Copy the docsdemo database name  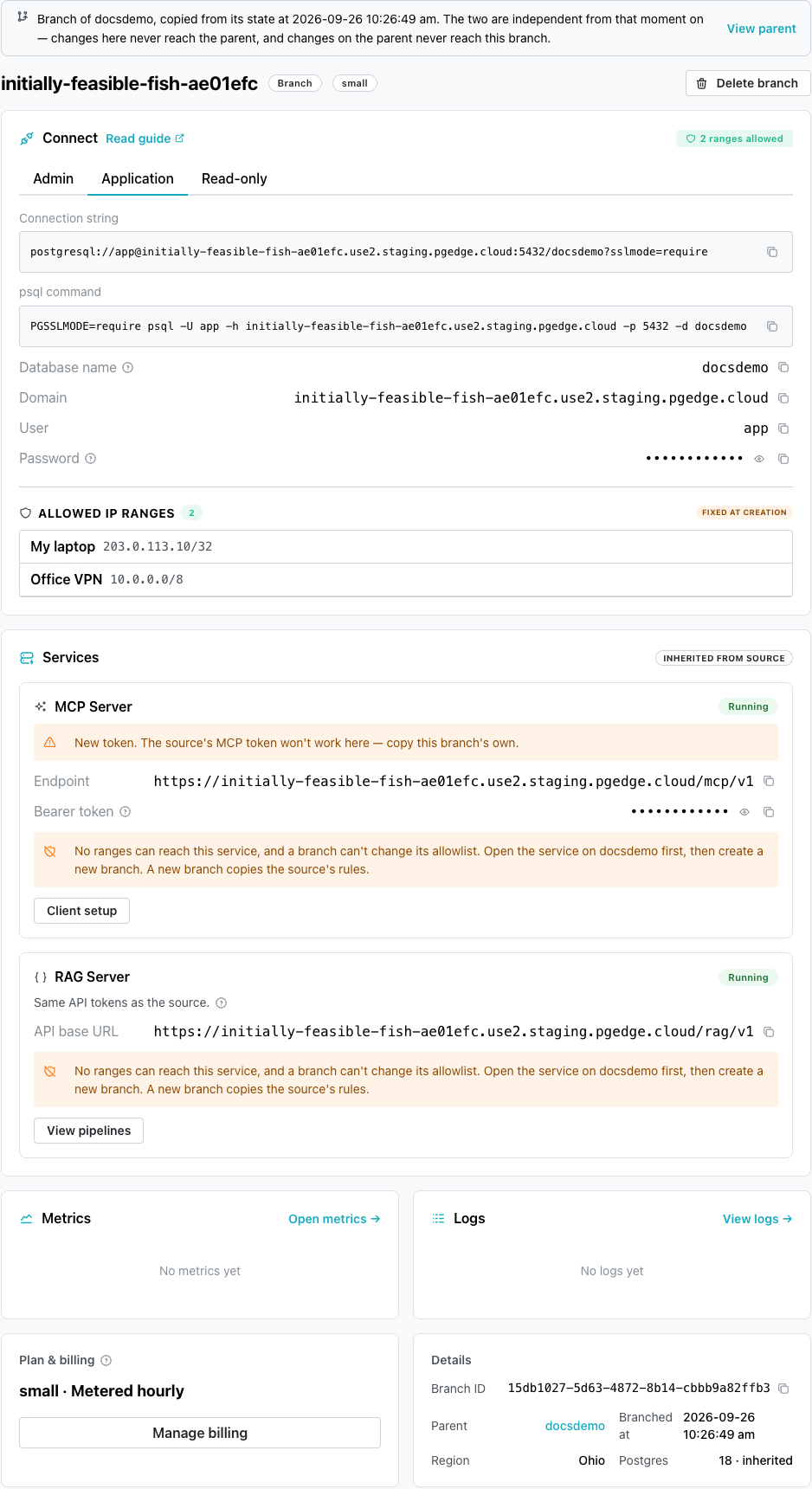tap(783, 368)
